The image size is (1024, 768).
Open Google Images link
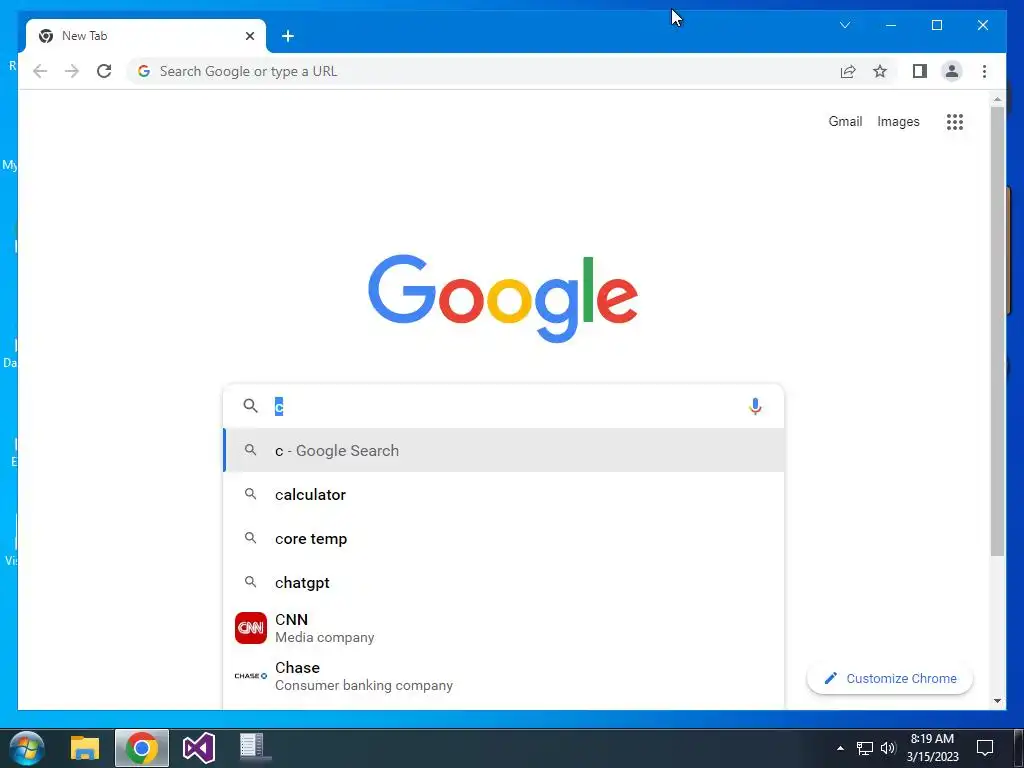[x=898, y=121]
